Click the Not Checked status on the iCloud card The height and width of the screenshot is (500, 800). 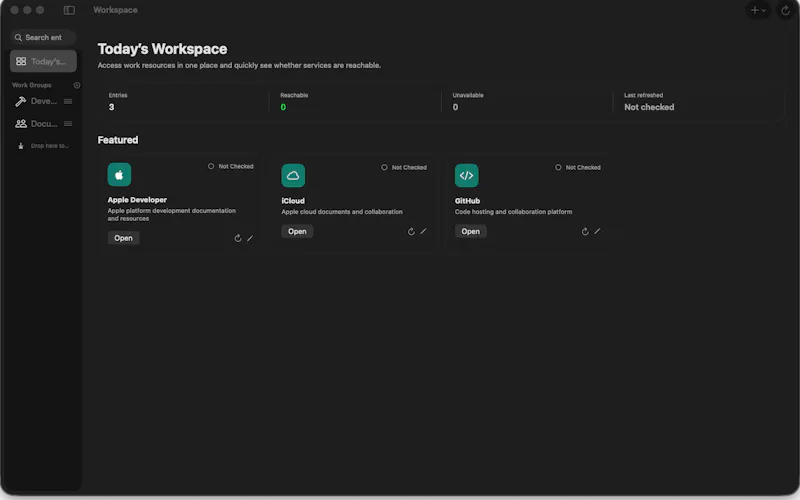coord(404,167)
